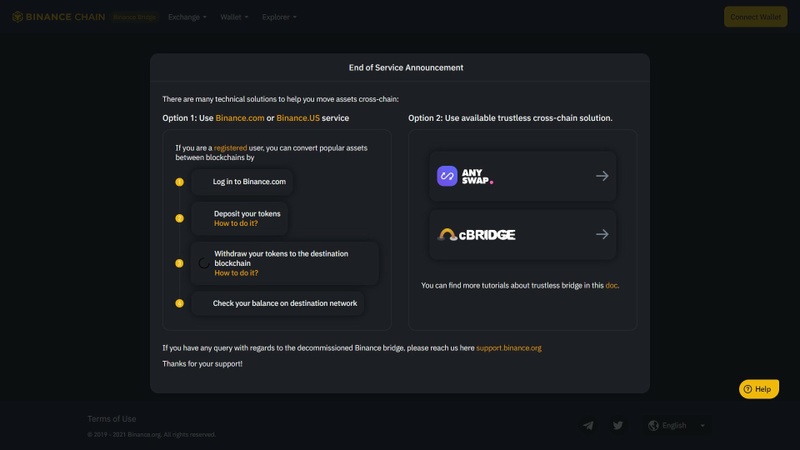The height and width of the screenshot is (450, 800).
Task: Click the arrow on AnySwap card
Action: [x=602, y=176]
